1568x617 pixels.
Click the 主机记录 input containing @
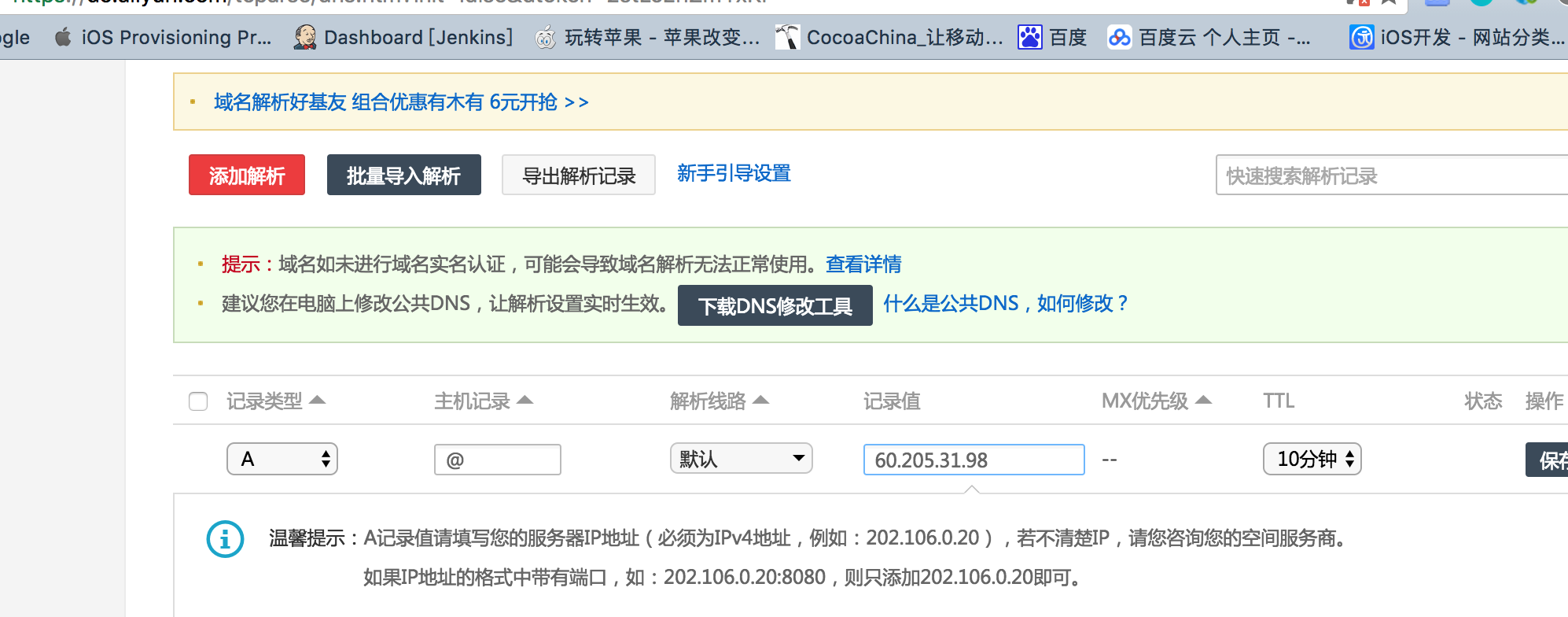pyautogui.click(x=498, y=460)
